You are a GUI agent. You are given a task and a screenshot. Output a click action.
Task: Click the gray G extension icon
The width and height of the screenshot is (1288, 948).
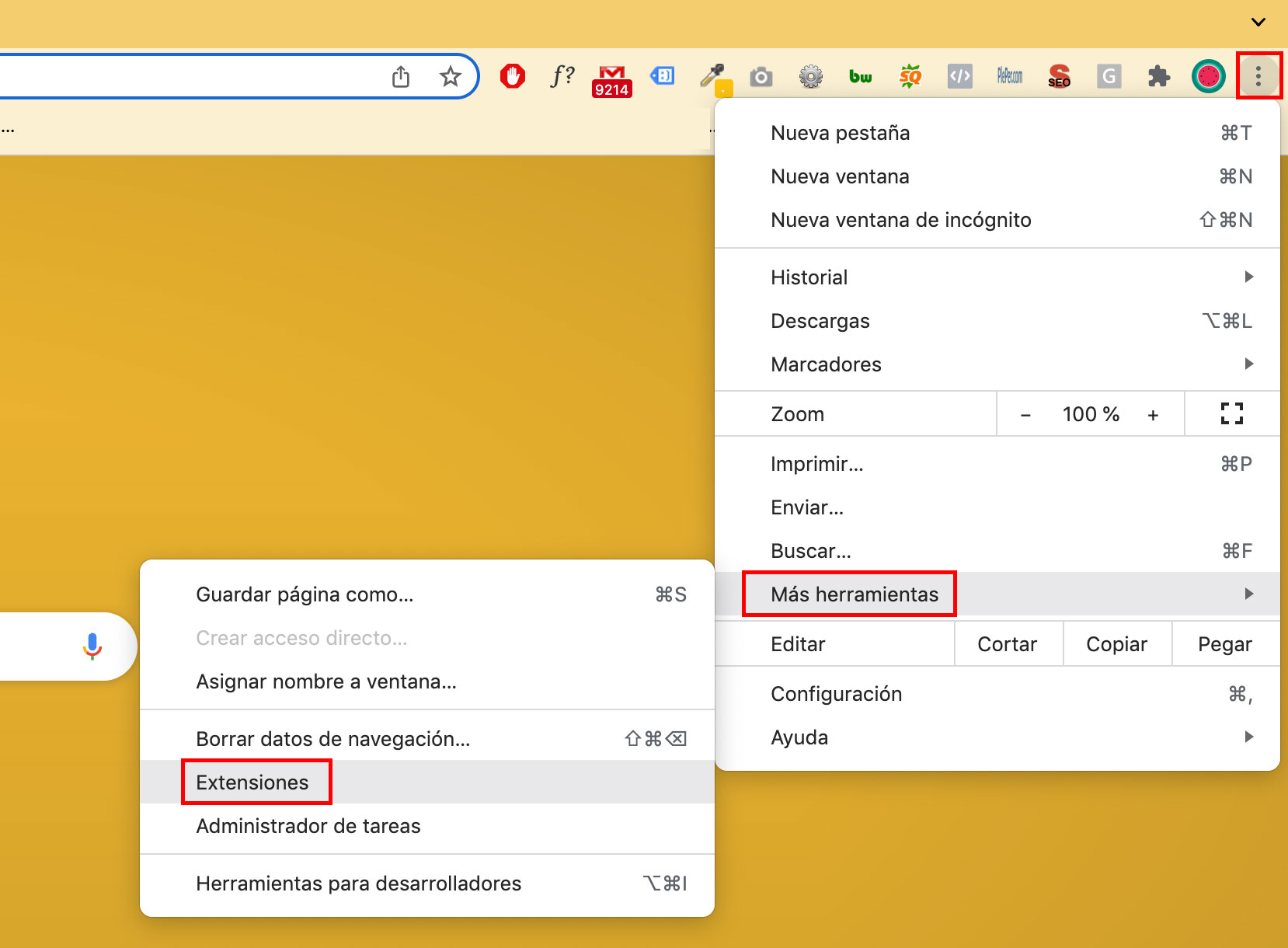pyautogui.click(x=1109, y=76)
